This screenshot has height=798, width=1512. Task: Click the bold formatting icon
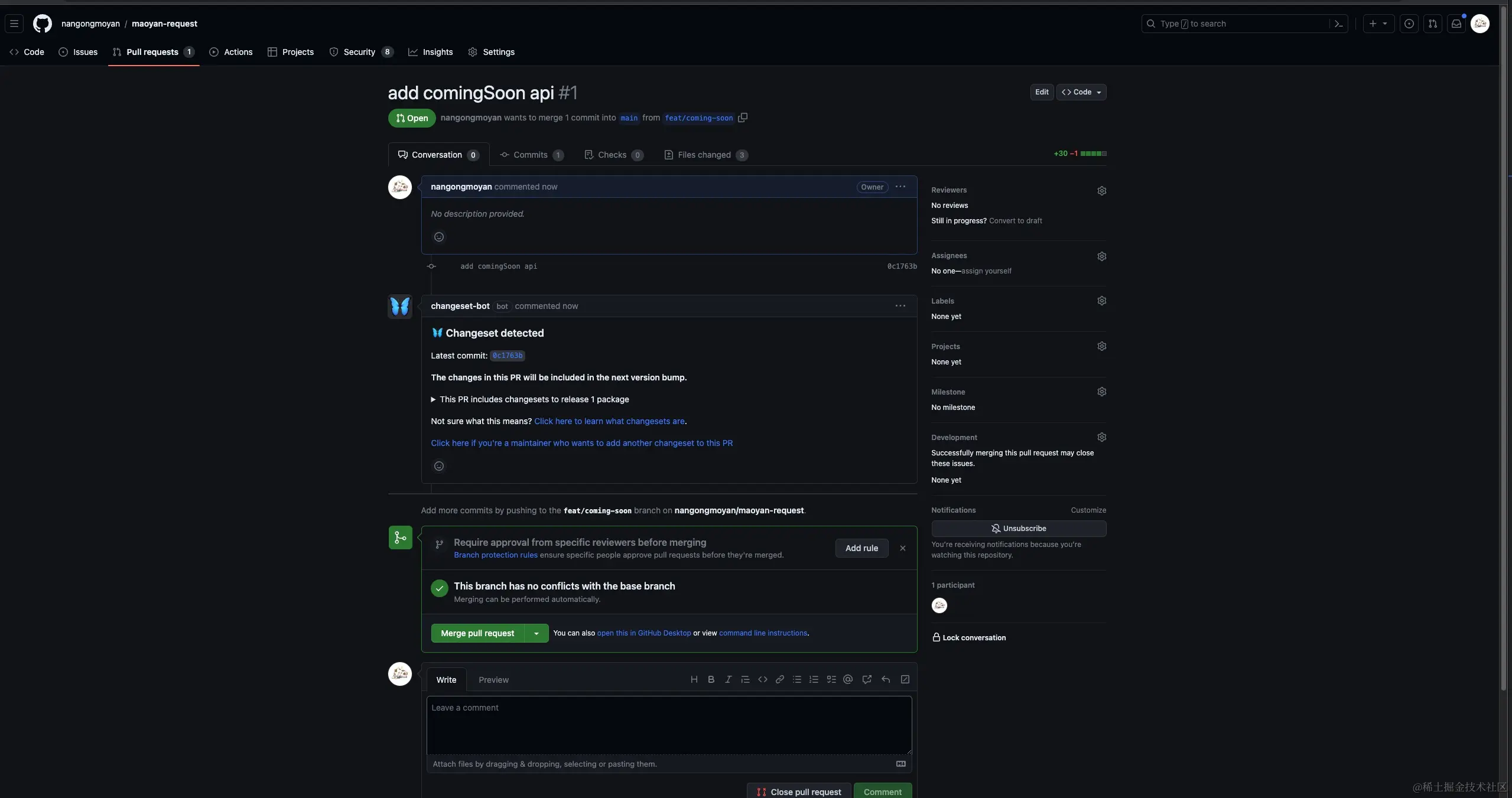click(711, 679)
